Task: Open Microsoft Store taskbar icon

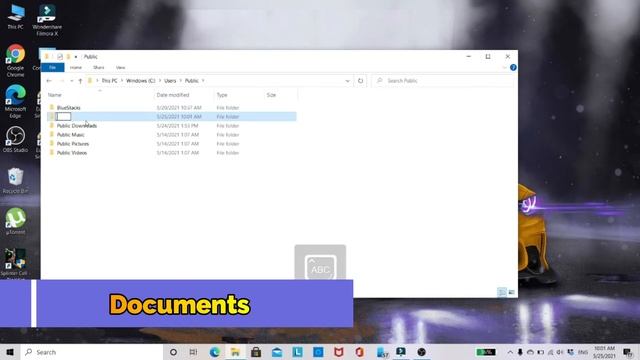Action: tap(256, 352)
